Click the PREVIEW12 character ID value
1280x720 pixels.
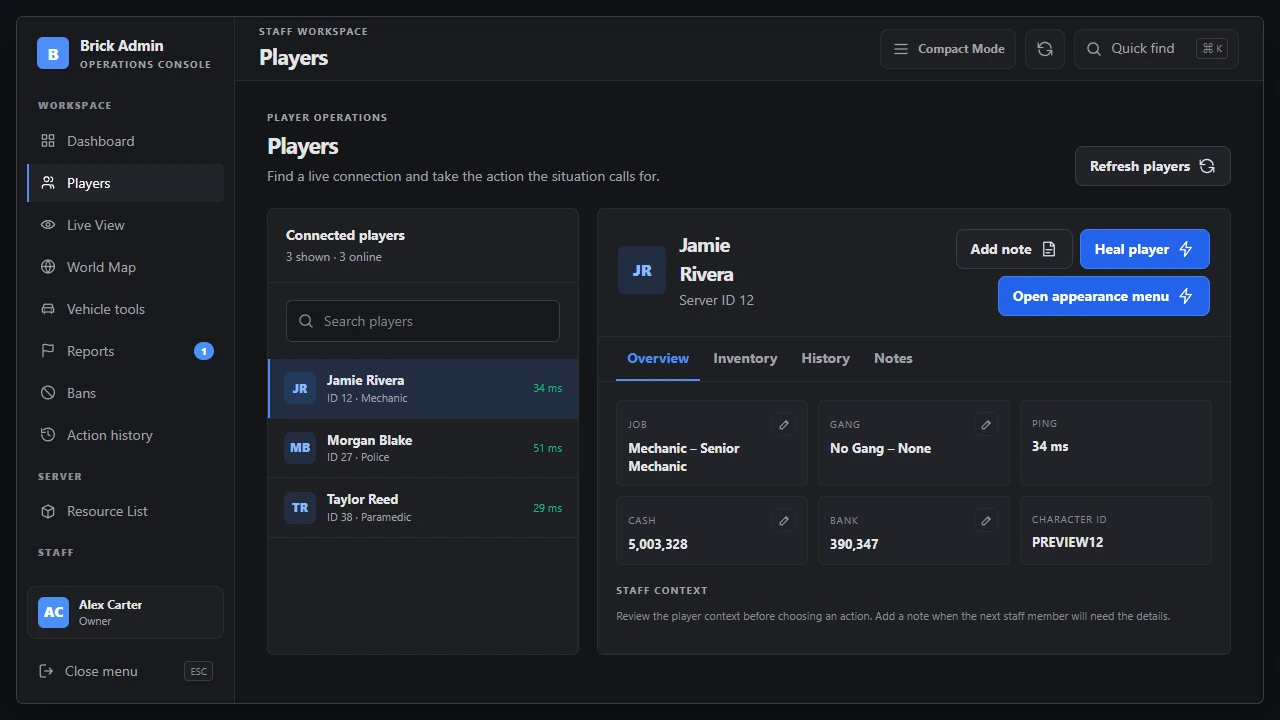(1068, 542)
